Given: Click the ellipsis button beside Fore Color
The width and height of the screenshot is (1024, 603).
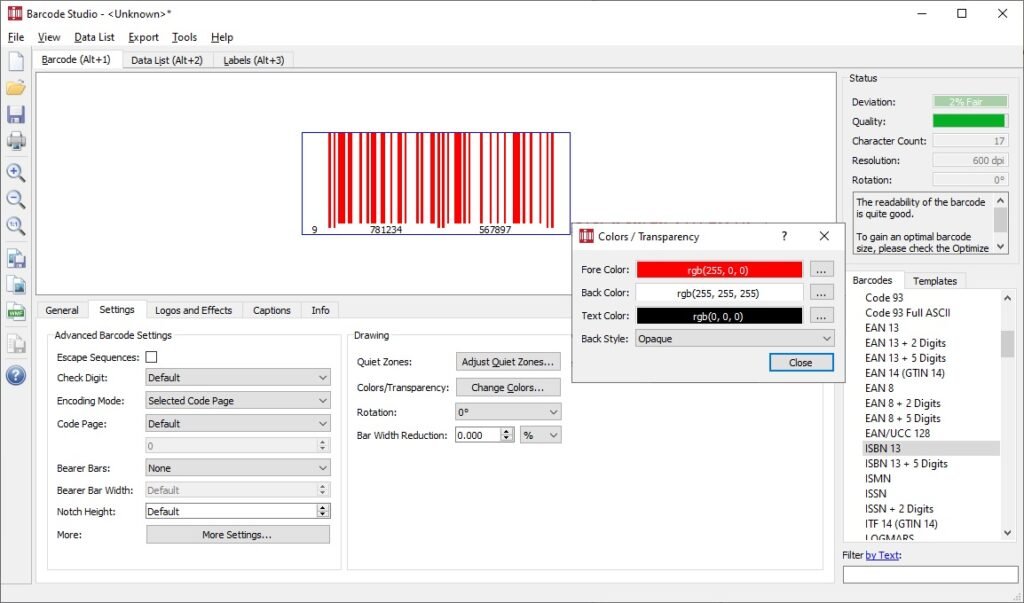Looking at the screenshot, I should coord(822,270).
